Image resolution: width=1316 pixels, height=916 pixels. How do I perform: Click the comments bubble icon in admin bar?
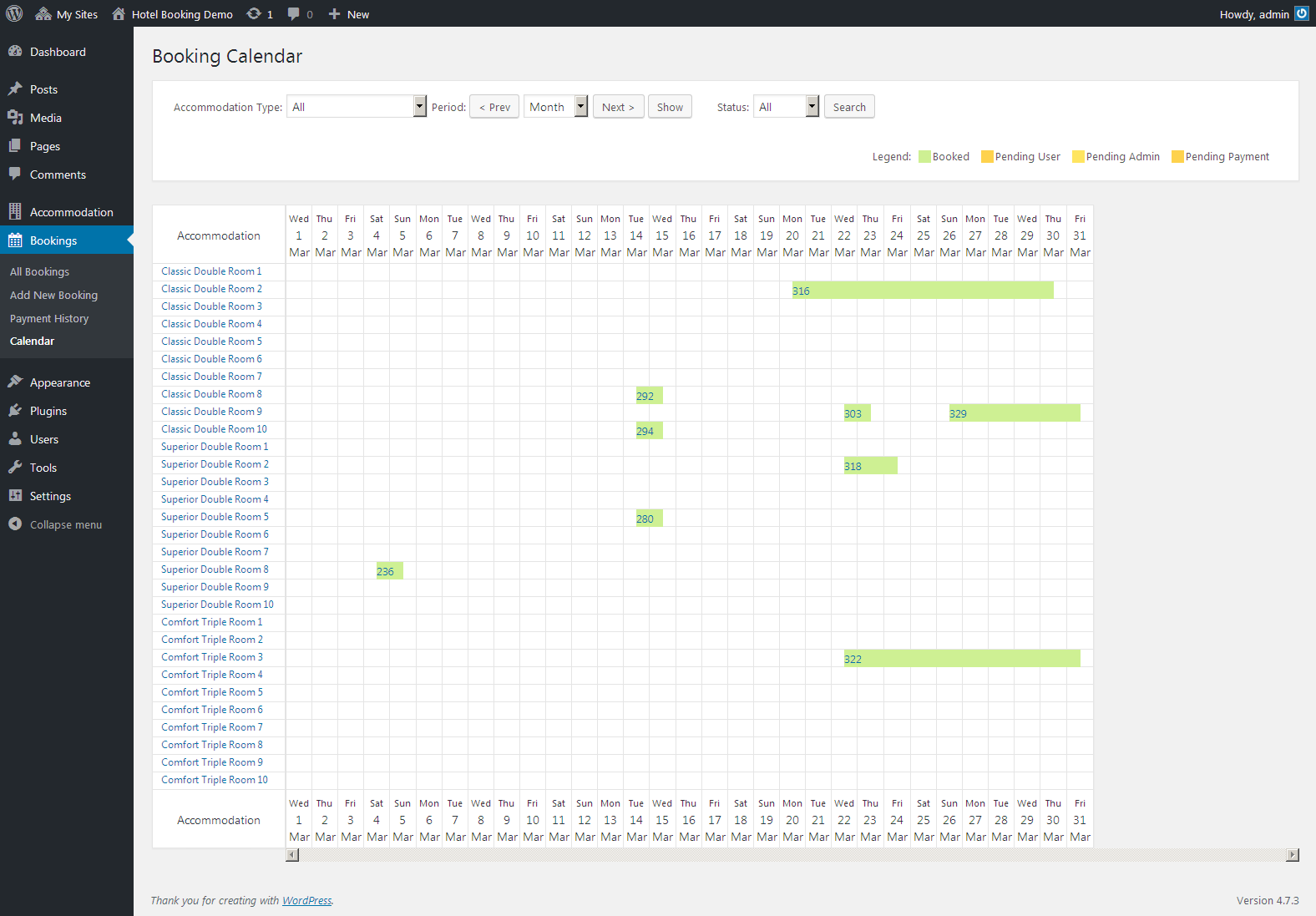pos(294,14)
